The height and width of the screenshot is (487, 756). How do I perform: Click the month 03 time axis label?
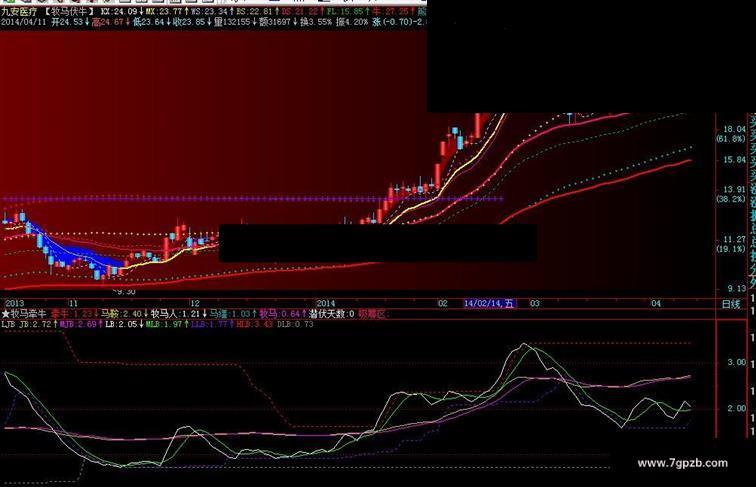click(534, 304)
